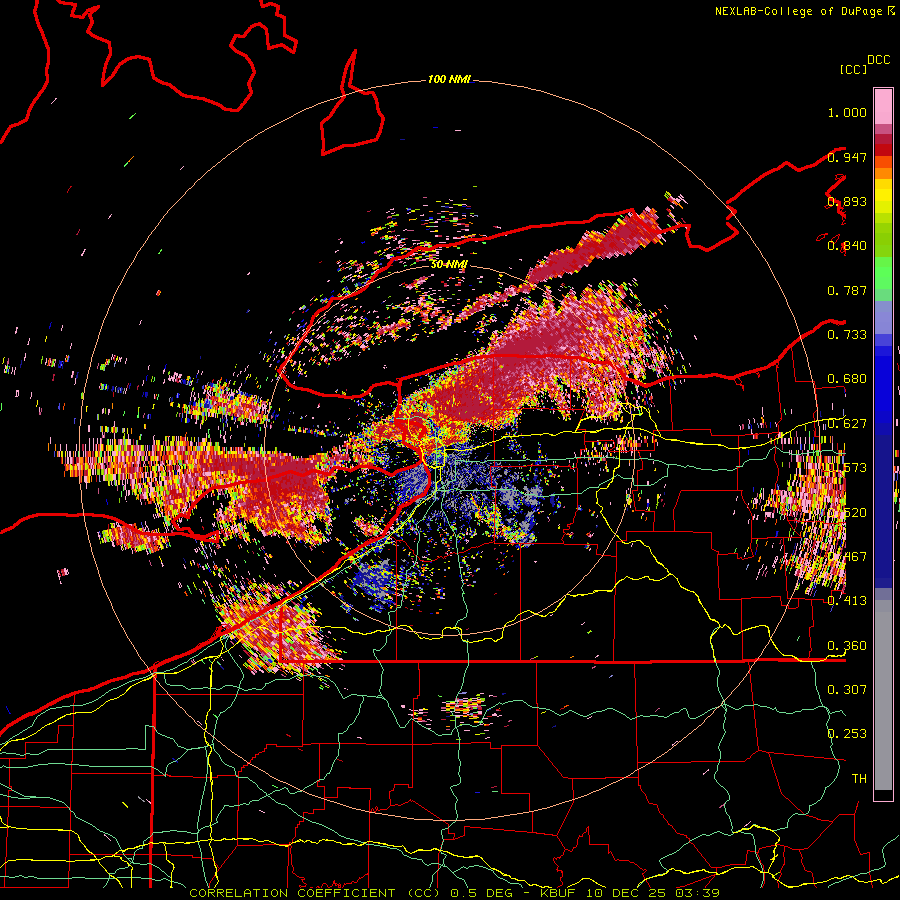Click the TH threshold label

click(x=859, y=778)
